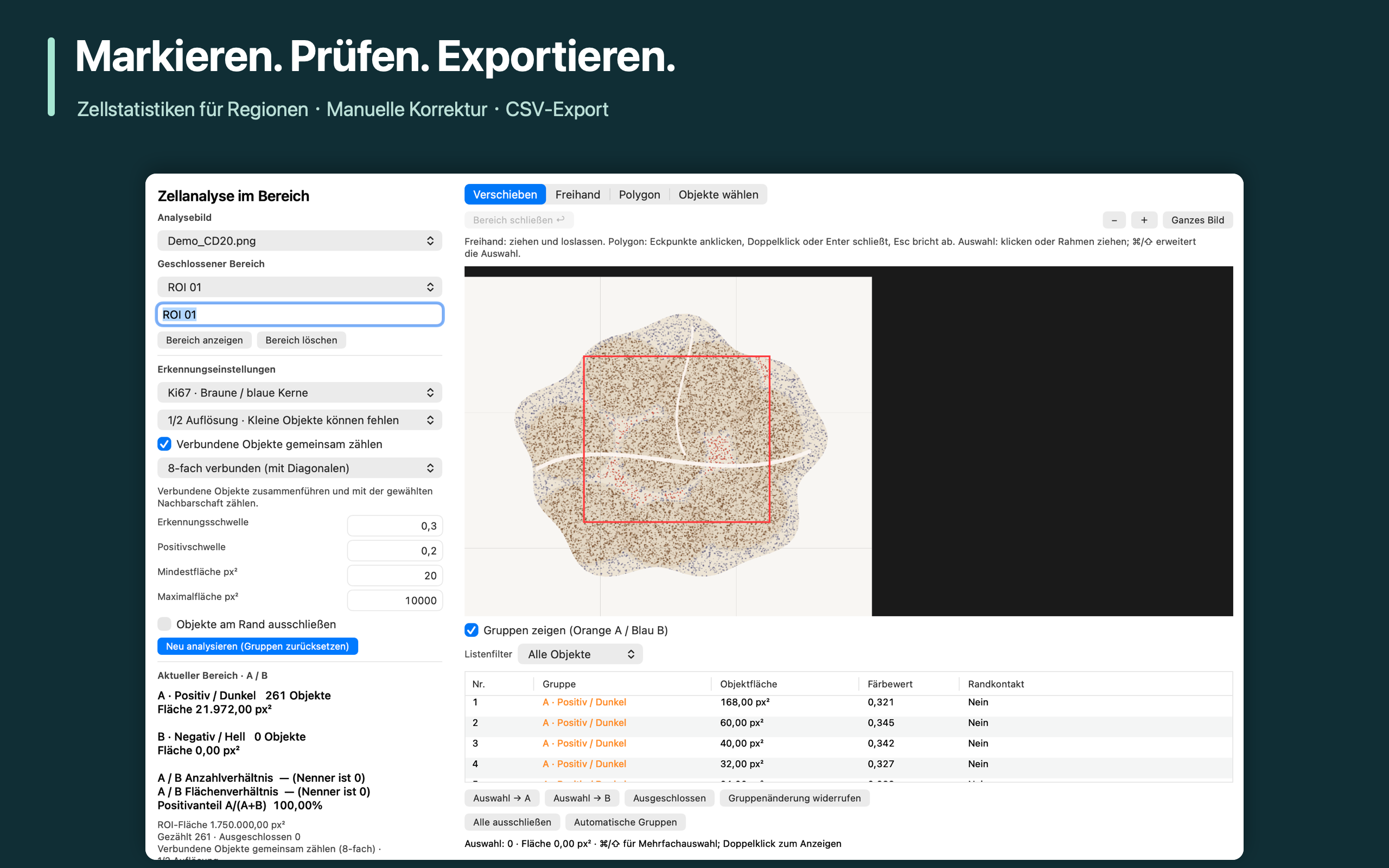Click the Maximalfläche field showing 10000
Viewport: 1389px width, 868px height.
pos(395,601)
